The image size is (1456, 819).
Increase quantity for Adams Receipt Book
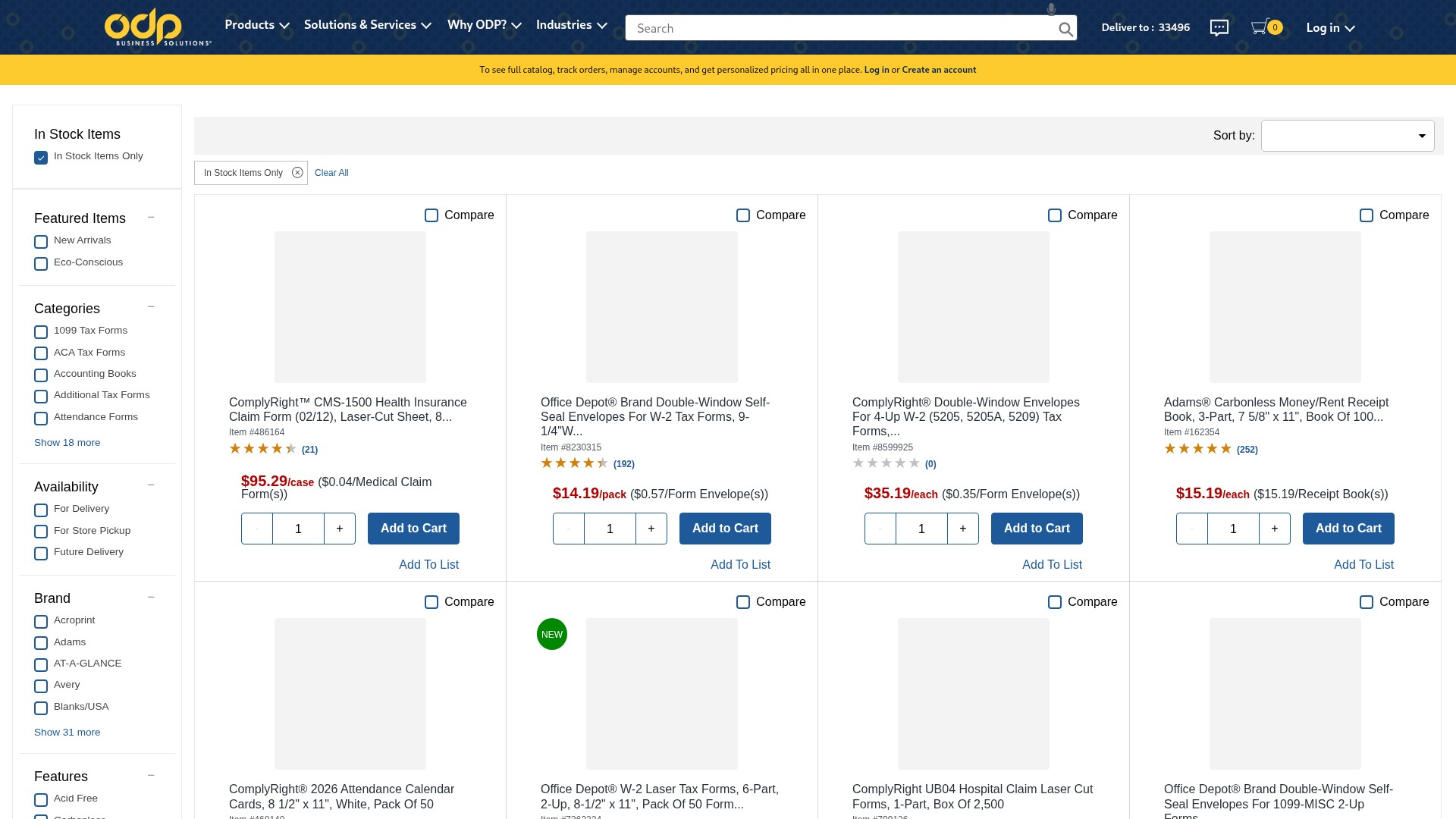click(x=1275, y=529)
